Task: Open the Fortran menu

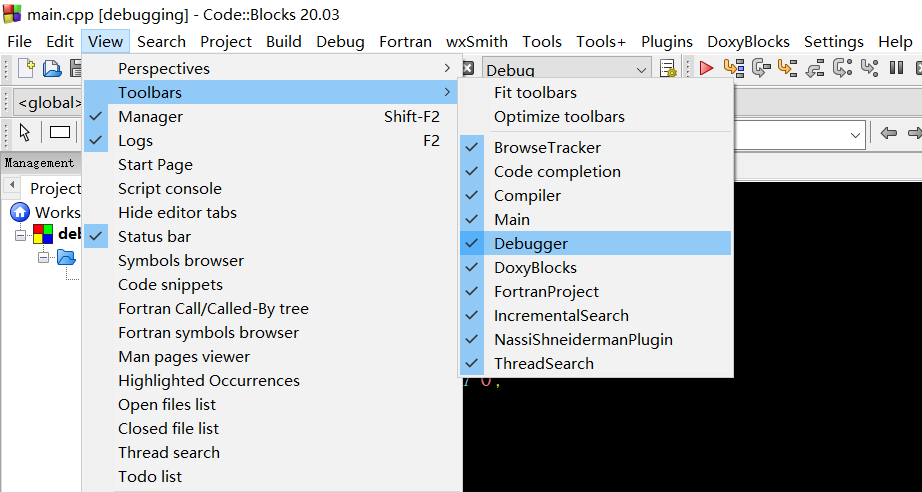Action: pyautogui.click(x=405, y=42)
